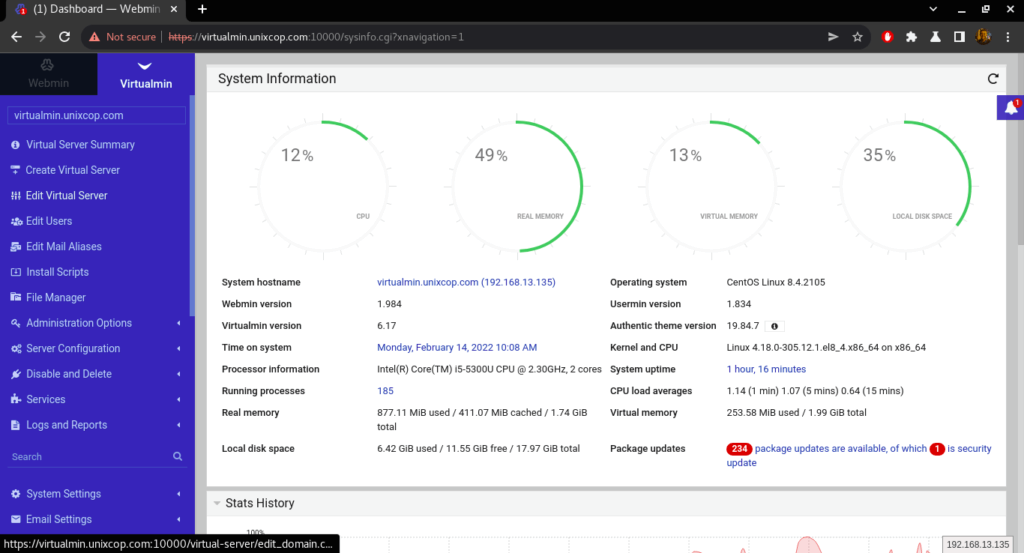Click the red ad-blocker extension icon
The width and height of the screenshot is (1024, 553).
point(887,37)
